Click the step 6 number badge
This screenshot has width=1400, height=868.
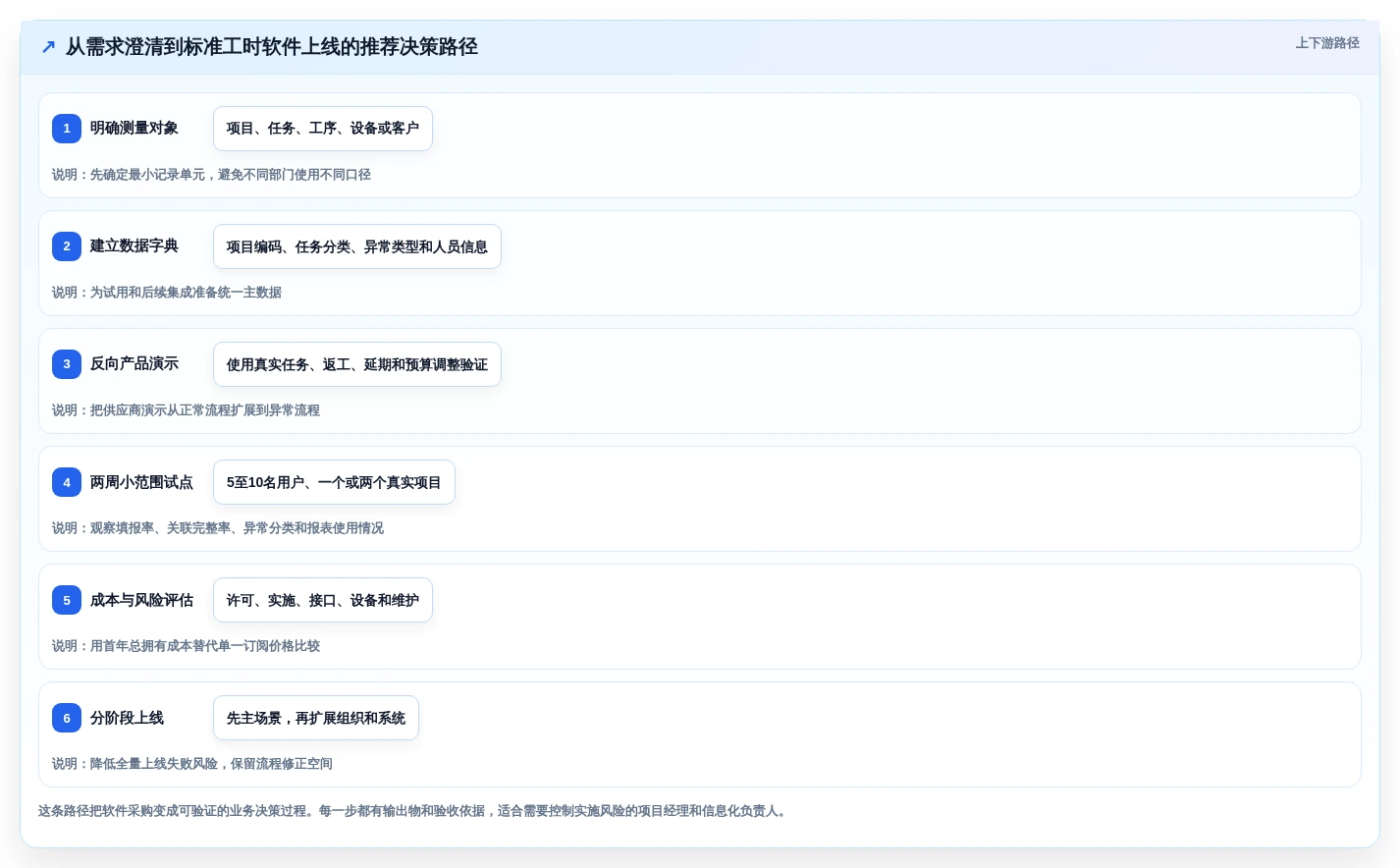[x=67, y=718]
